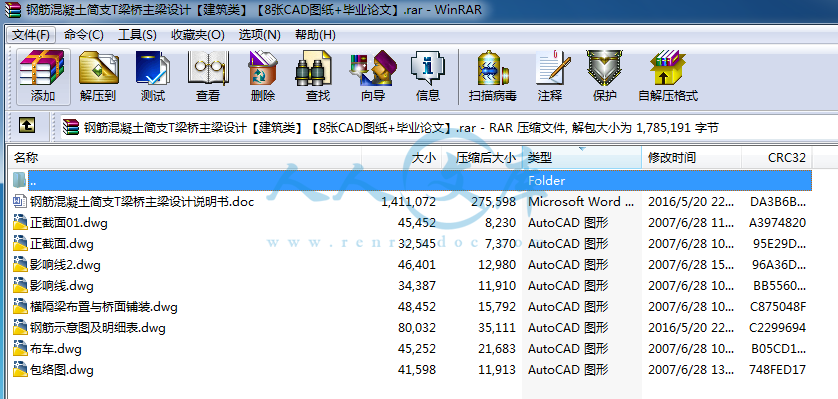Click the file icon of 影响线2.dwg
This screenshot has width=838, height=399.
pos(20,264)
